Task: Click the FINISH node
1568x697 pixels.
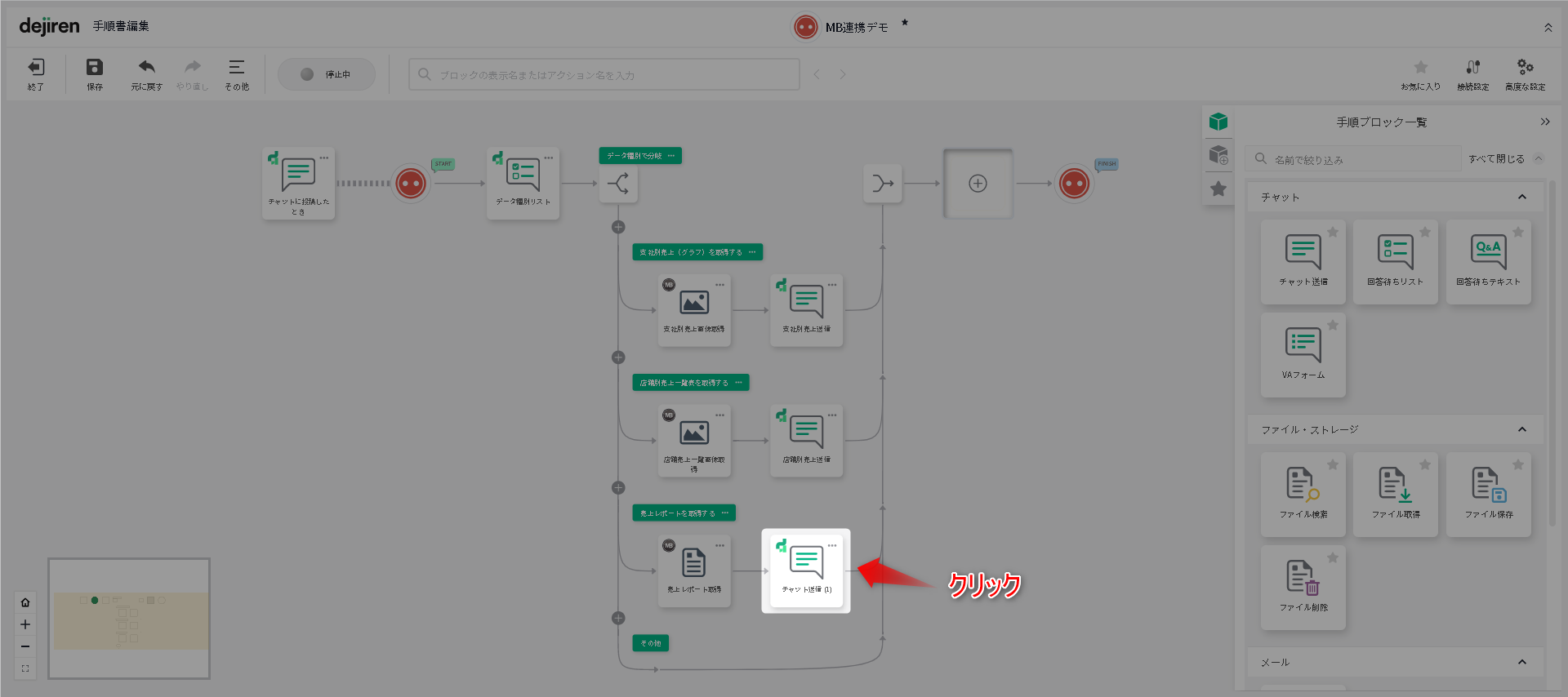Action: [1074, 184]
